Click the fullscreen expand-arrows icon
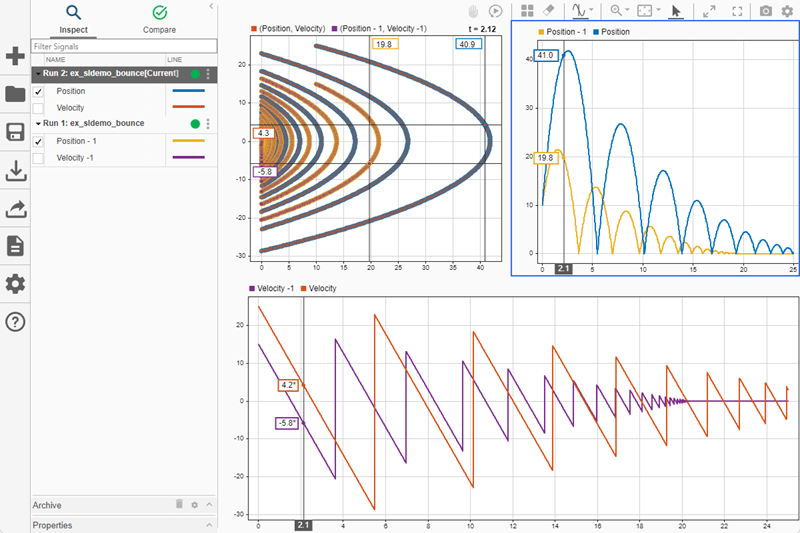The image size is (800, 533). pos(737,11)
